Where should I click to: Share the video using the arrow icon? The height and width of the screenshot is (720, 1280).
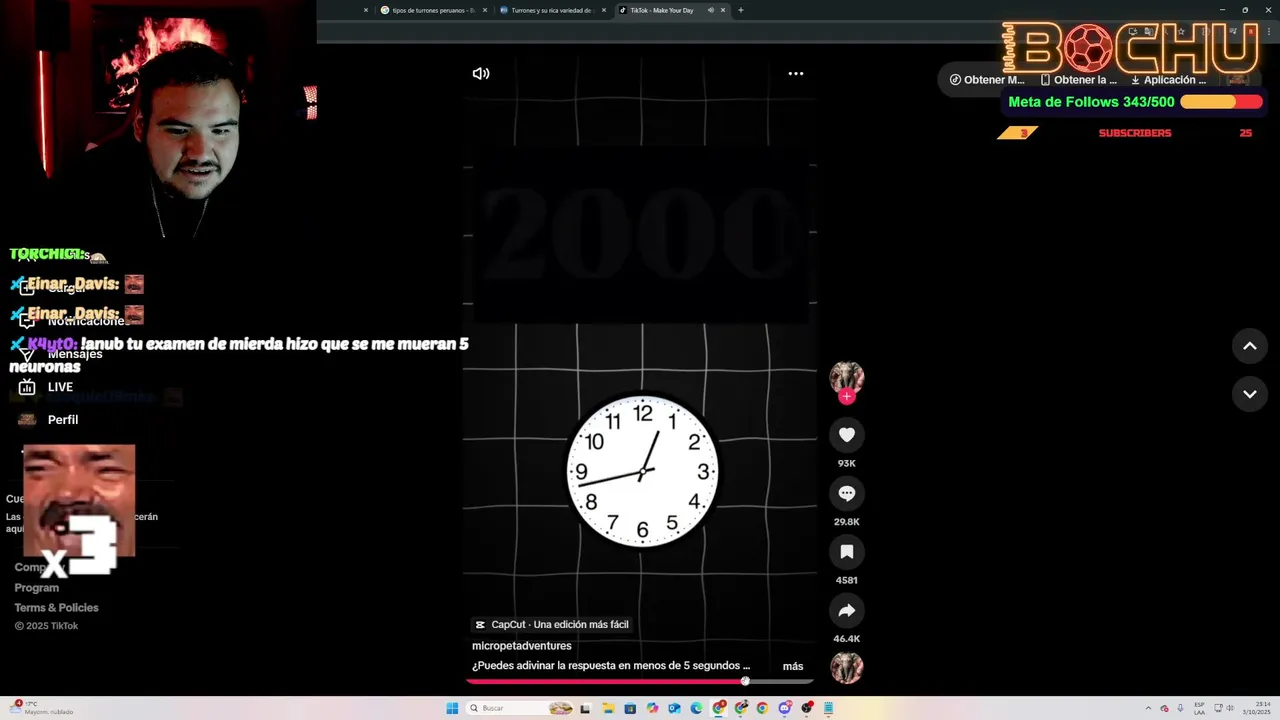pyautogui.click(x=847, y=610)
